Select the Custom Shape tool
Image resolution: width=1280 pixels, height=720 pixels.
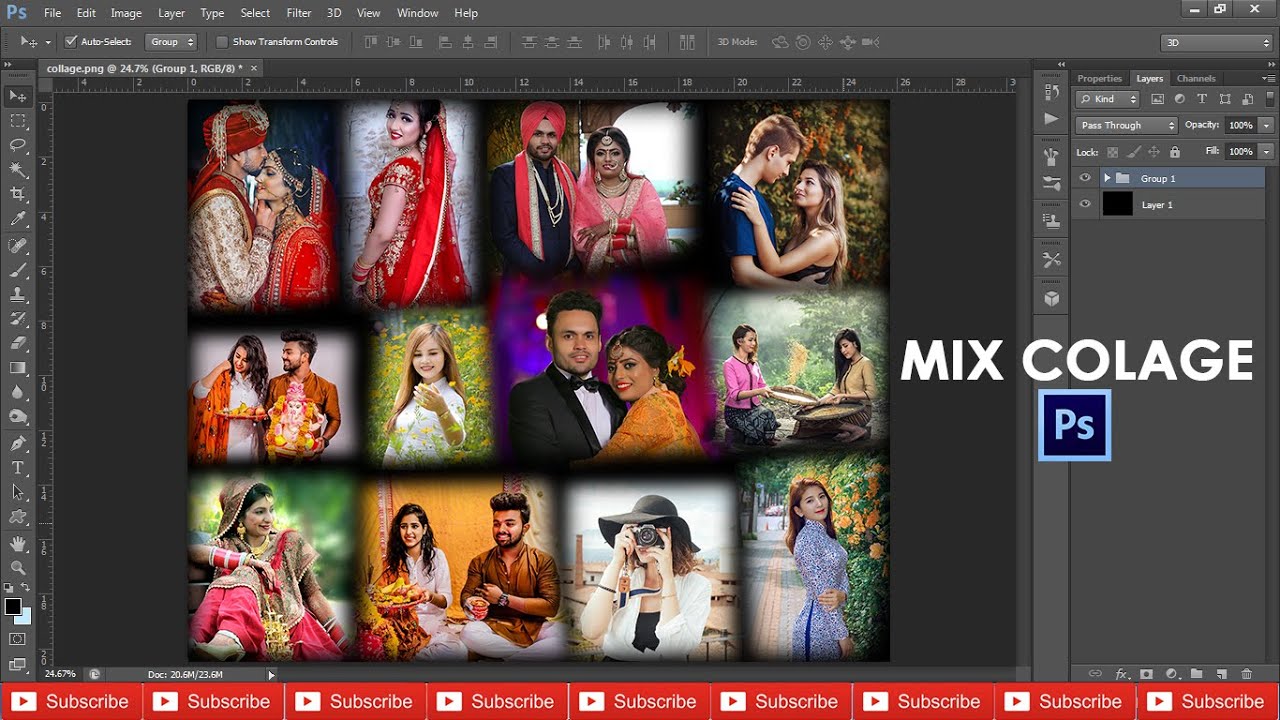[x=18, y=517]
